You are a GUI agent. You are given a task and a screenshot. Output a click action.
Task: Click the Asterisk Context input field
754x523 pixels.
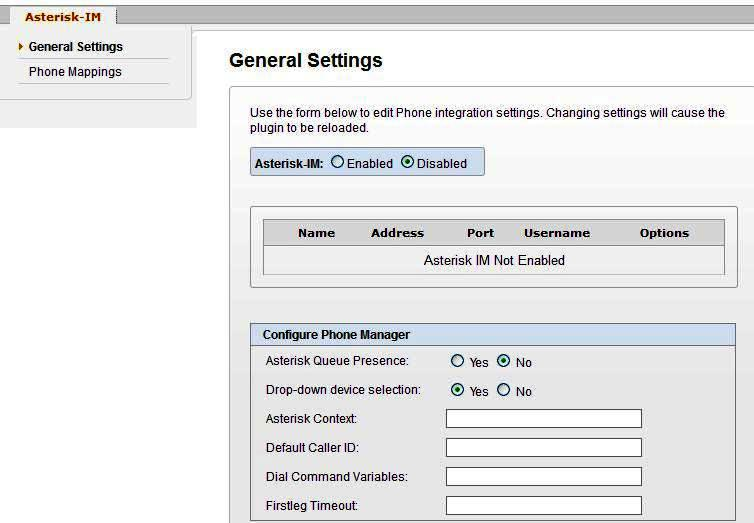(x=544, y=419)
